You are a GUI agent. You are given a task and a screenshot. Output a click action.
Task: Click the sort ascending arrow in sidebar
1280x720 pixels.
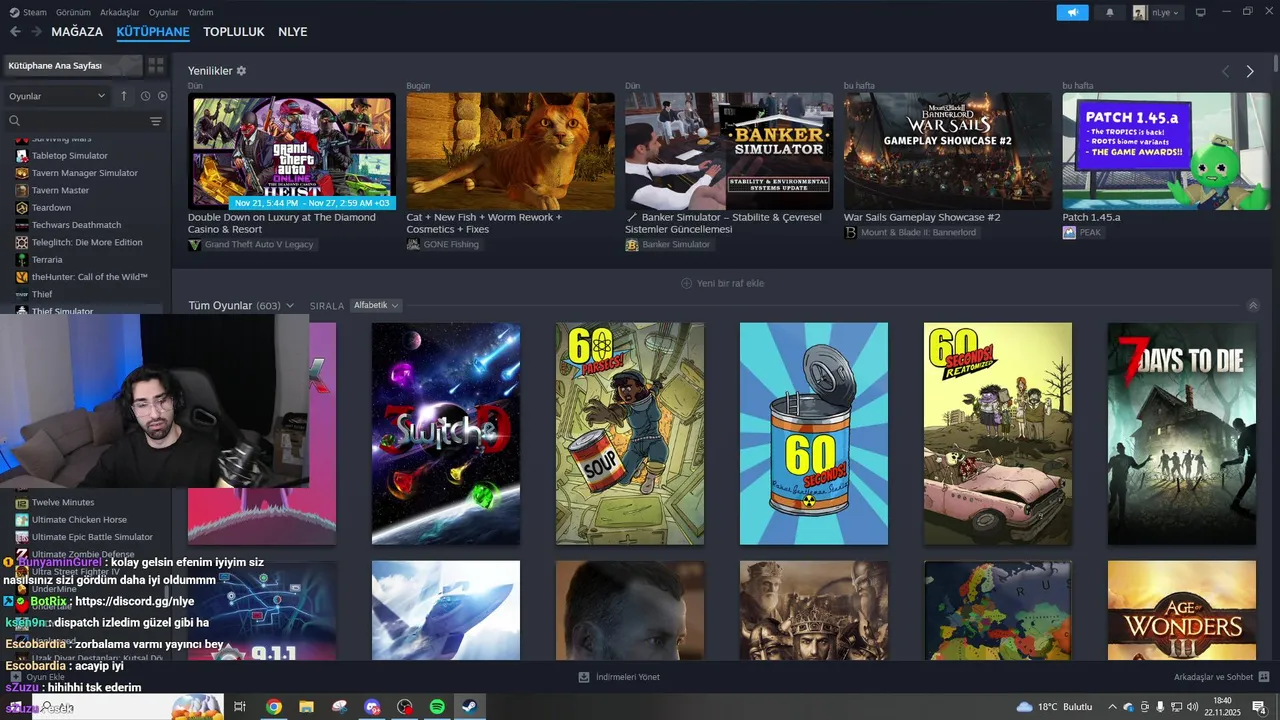124,96
